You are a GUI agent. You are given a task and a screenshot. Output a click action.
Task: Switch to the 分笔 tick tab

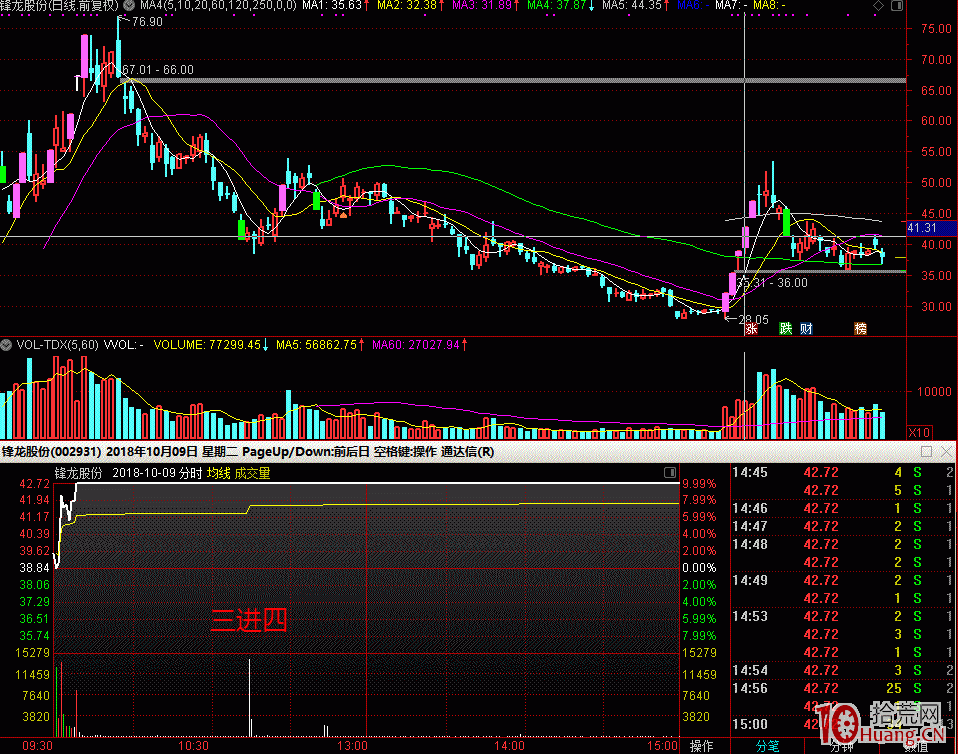coord(767,745)
